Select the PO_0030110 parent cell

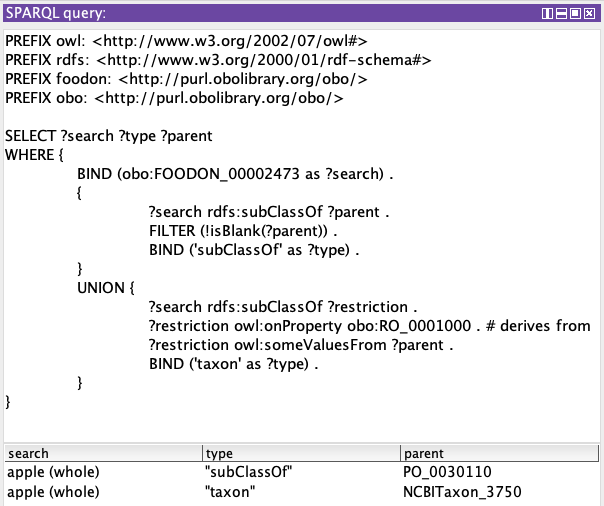447,472
